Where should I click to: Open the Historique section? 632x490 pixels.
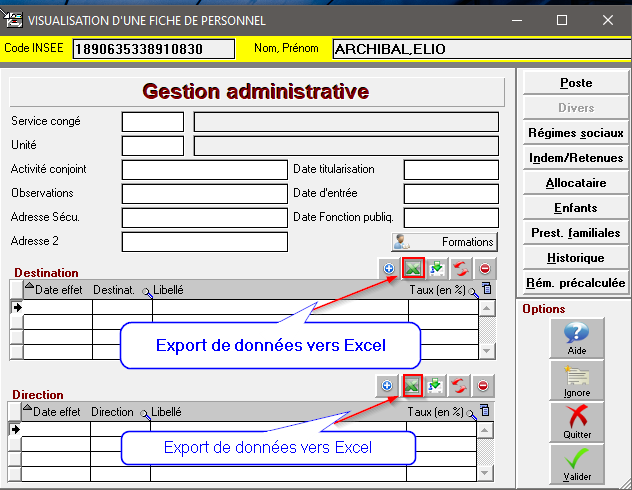coord(575,258)
